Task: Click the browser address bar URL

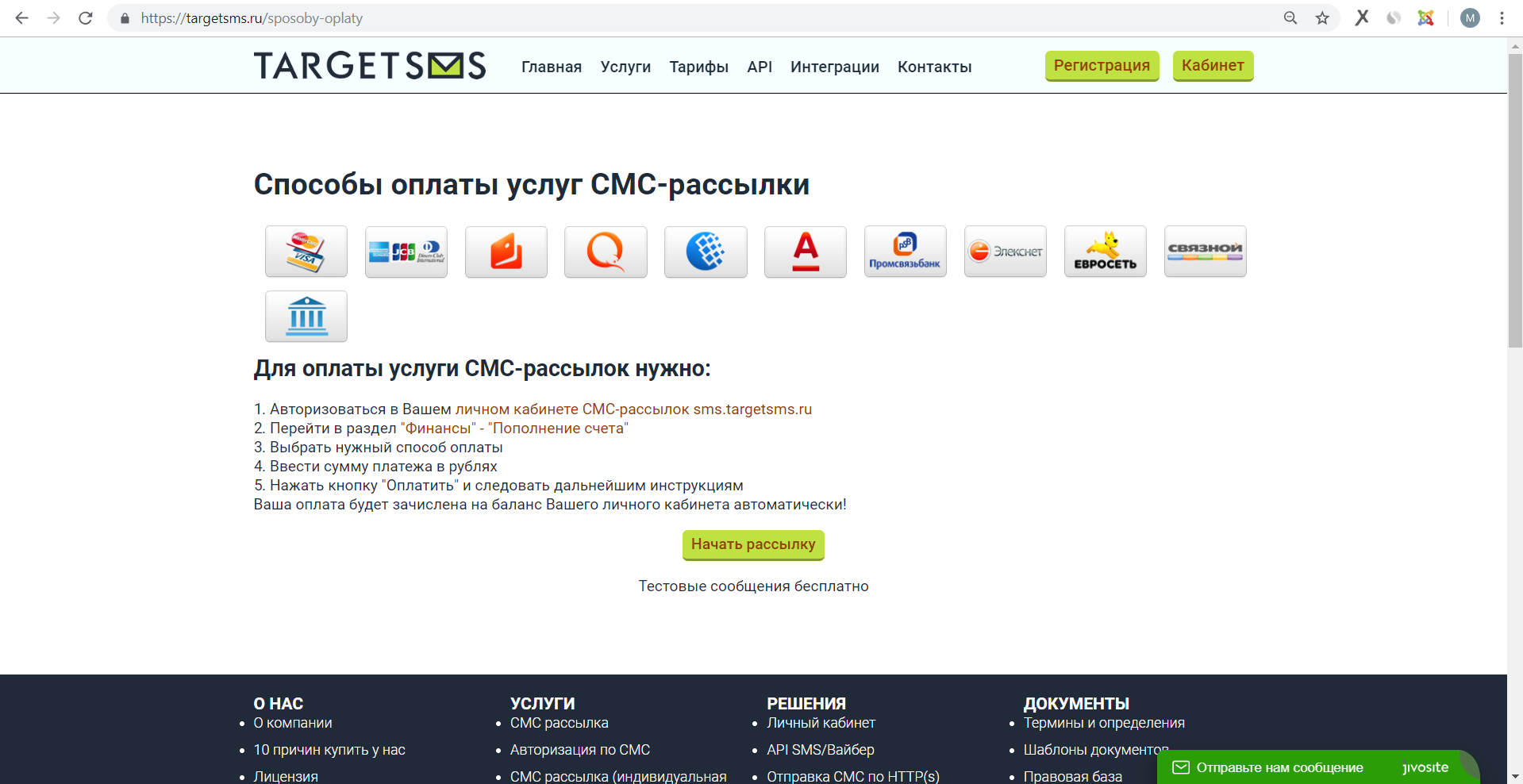Action: click(x=252, y=18)
